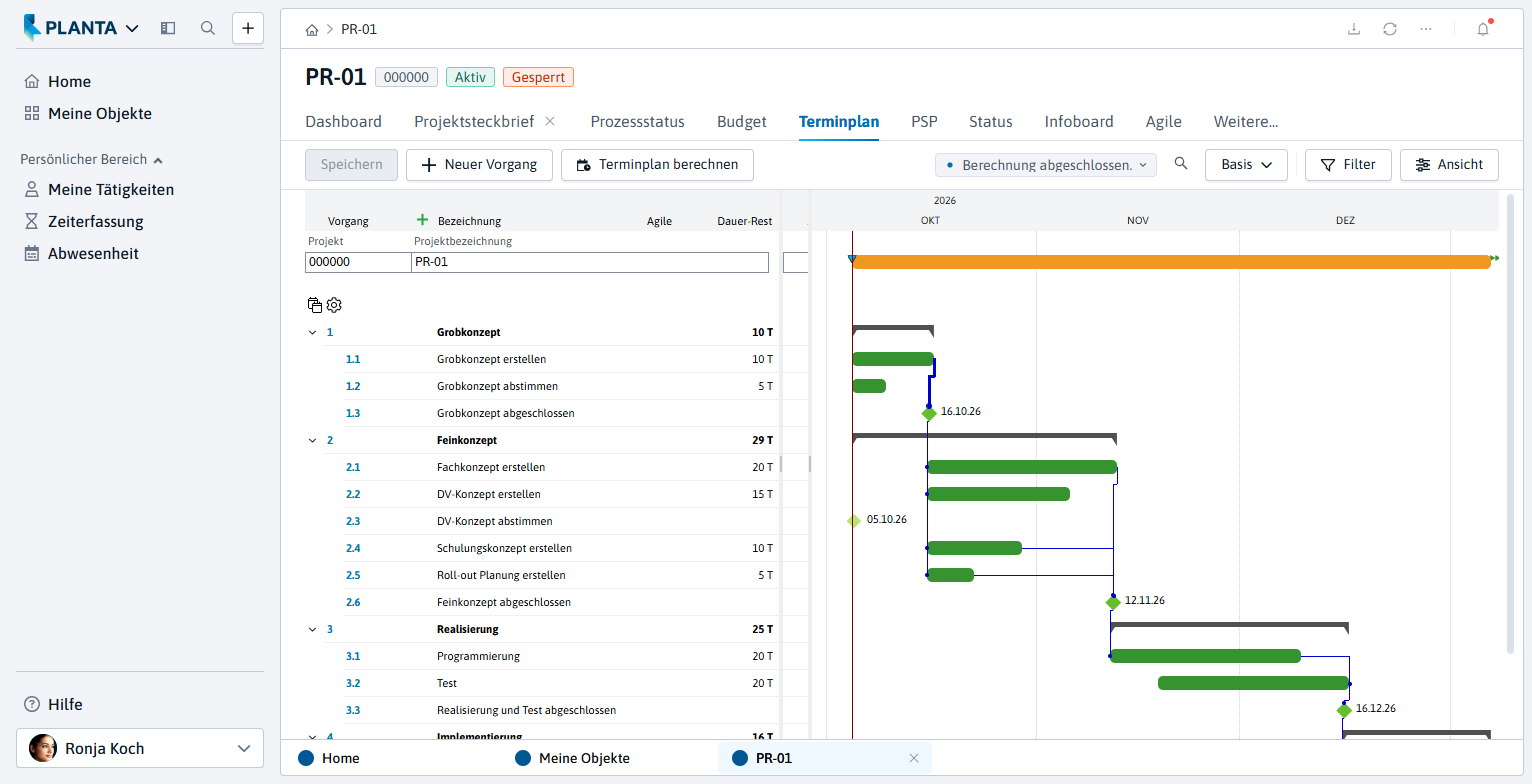This screenshot has height=784, width=1532.
Task: Switch to the Dashboard tab
Action: [x=344, y=122]
